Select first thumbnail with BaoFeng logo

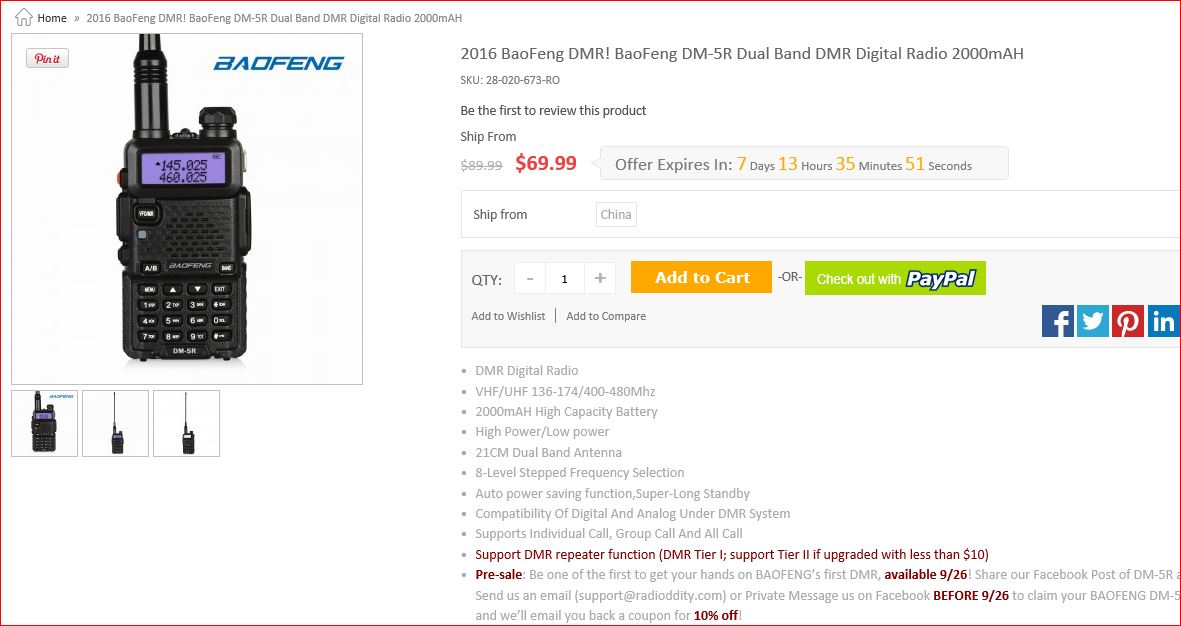tap(44, 423)
